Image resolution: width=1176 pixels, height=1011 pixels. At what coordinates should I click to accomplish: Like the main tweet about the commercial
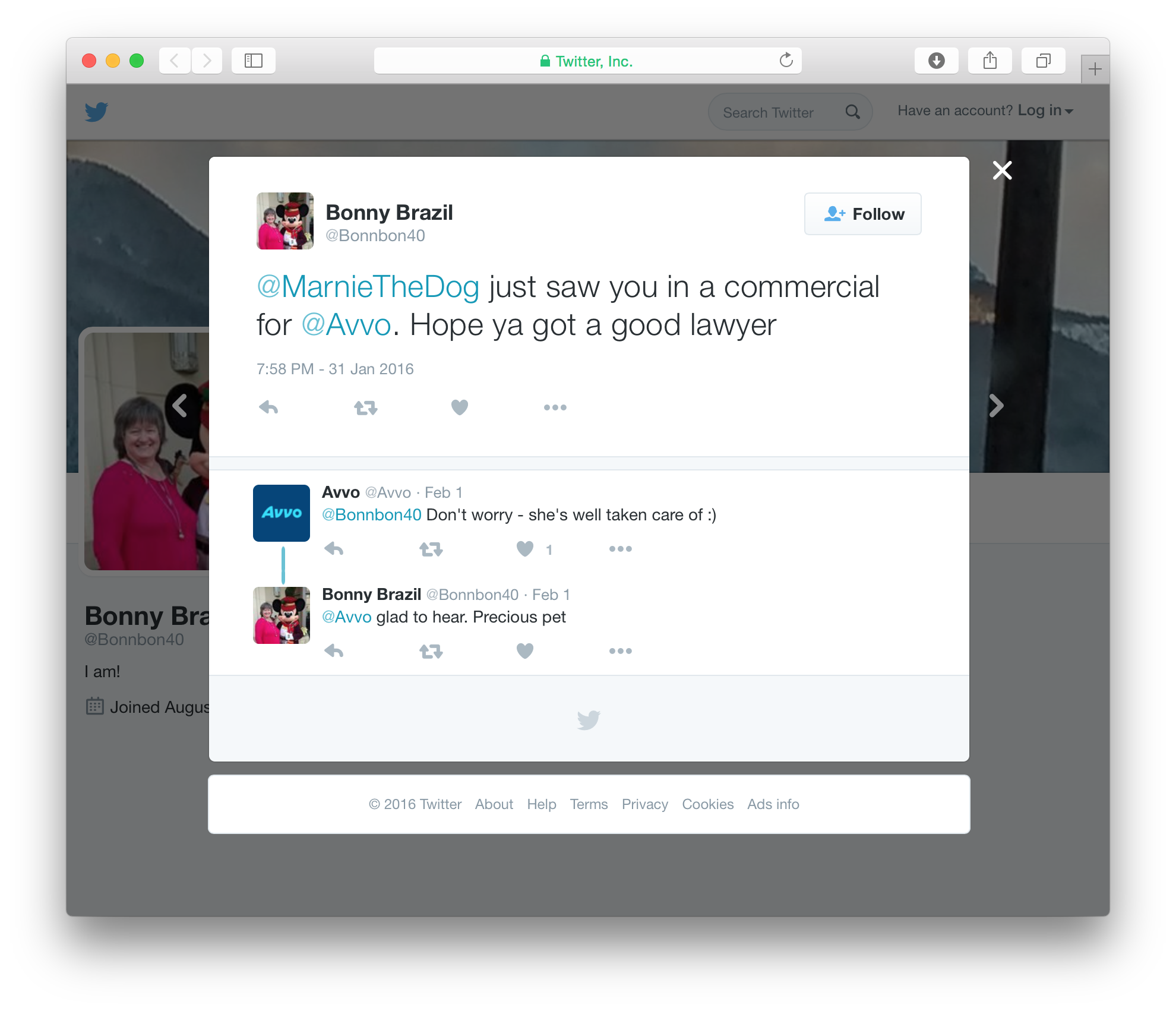point(460,407)
